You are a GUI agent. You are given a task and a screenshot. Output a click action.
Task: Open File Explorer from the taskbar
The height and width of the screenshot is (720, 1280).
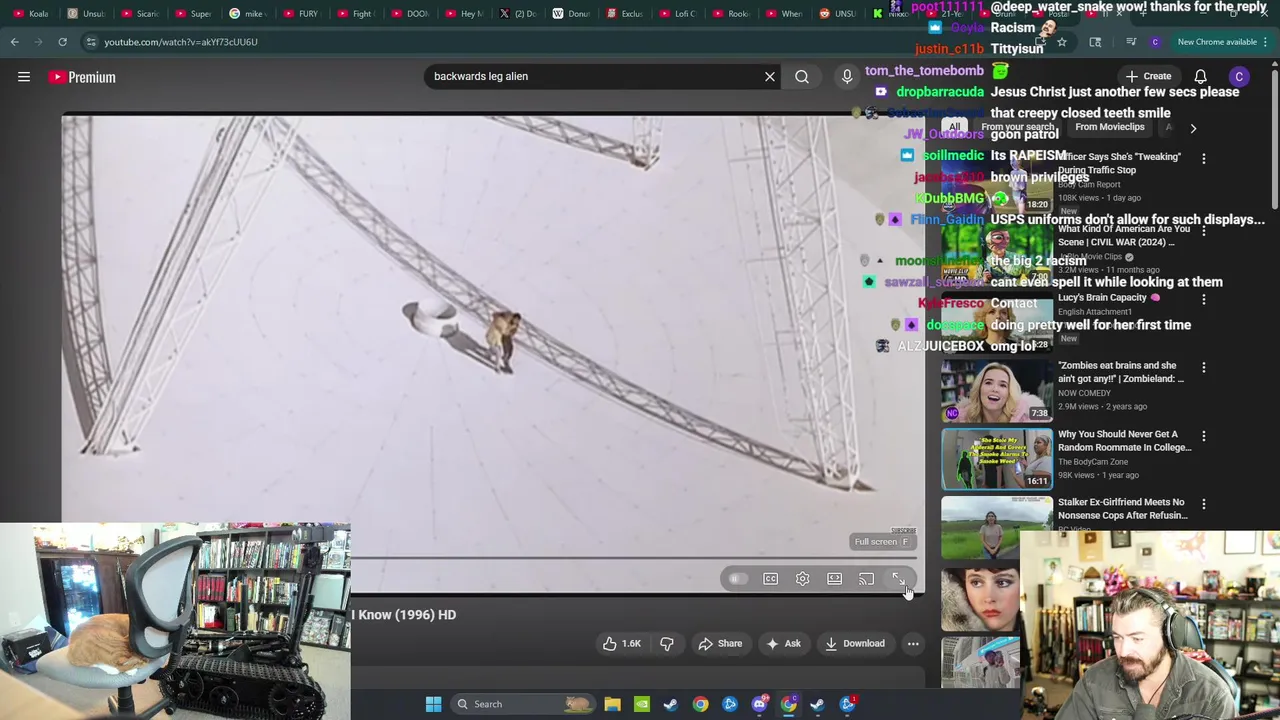(x=612, y=704)
